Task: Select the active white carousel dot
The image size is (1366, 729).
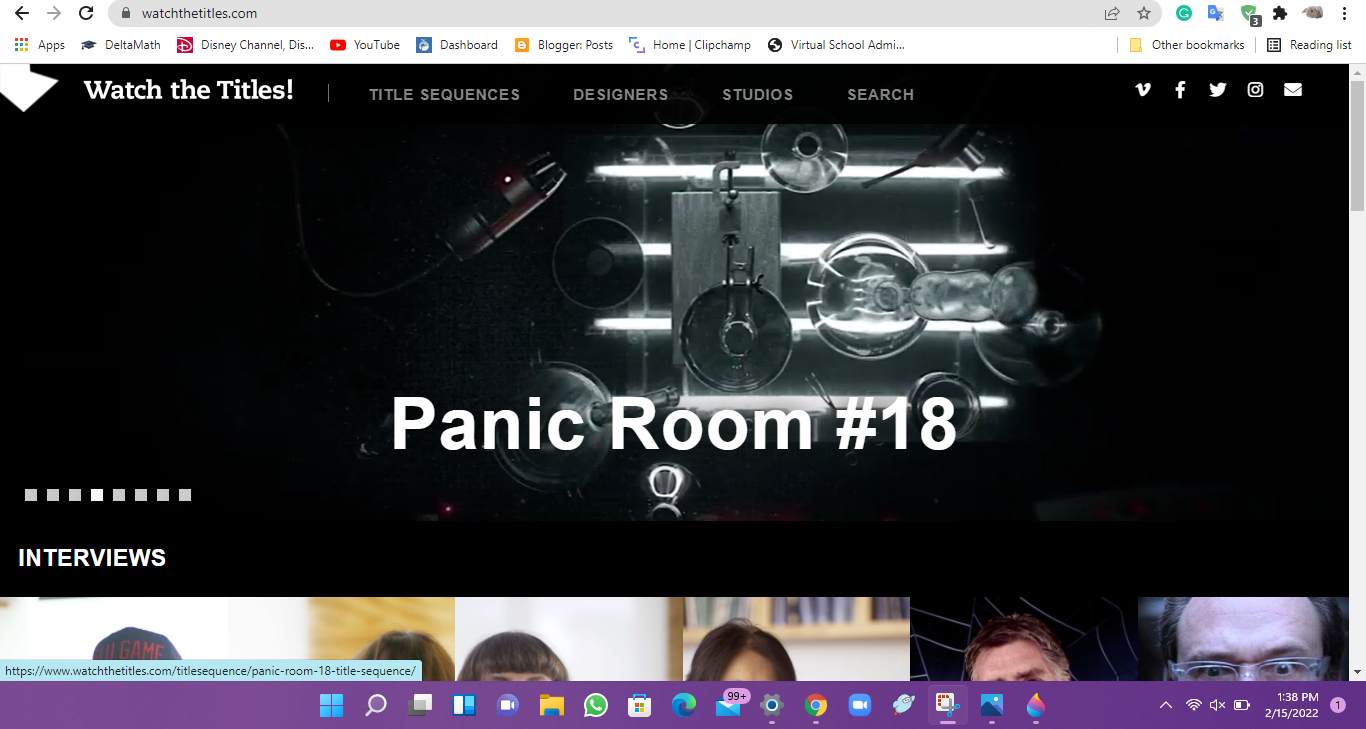Action: click(97, 495)
